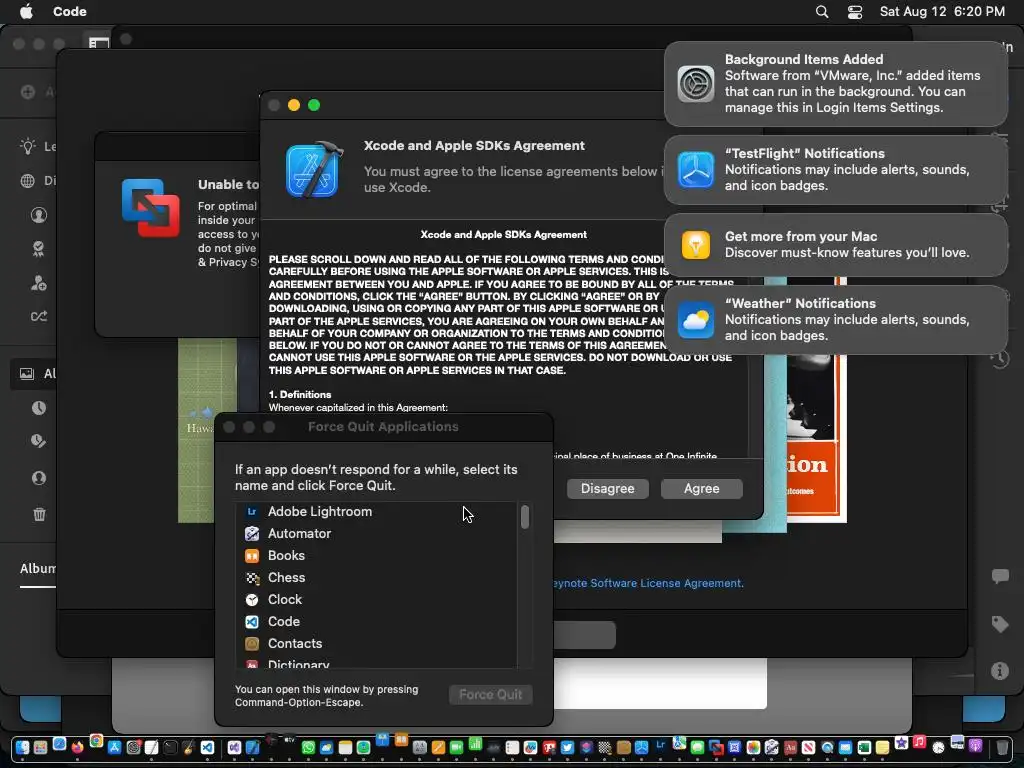The height and width of the screenshot is (768, 1024).
Task: Click the clock icon in Lightroom sidebar
Action: click(39, 408)
